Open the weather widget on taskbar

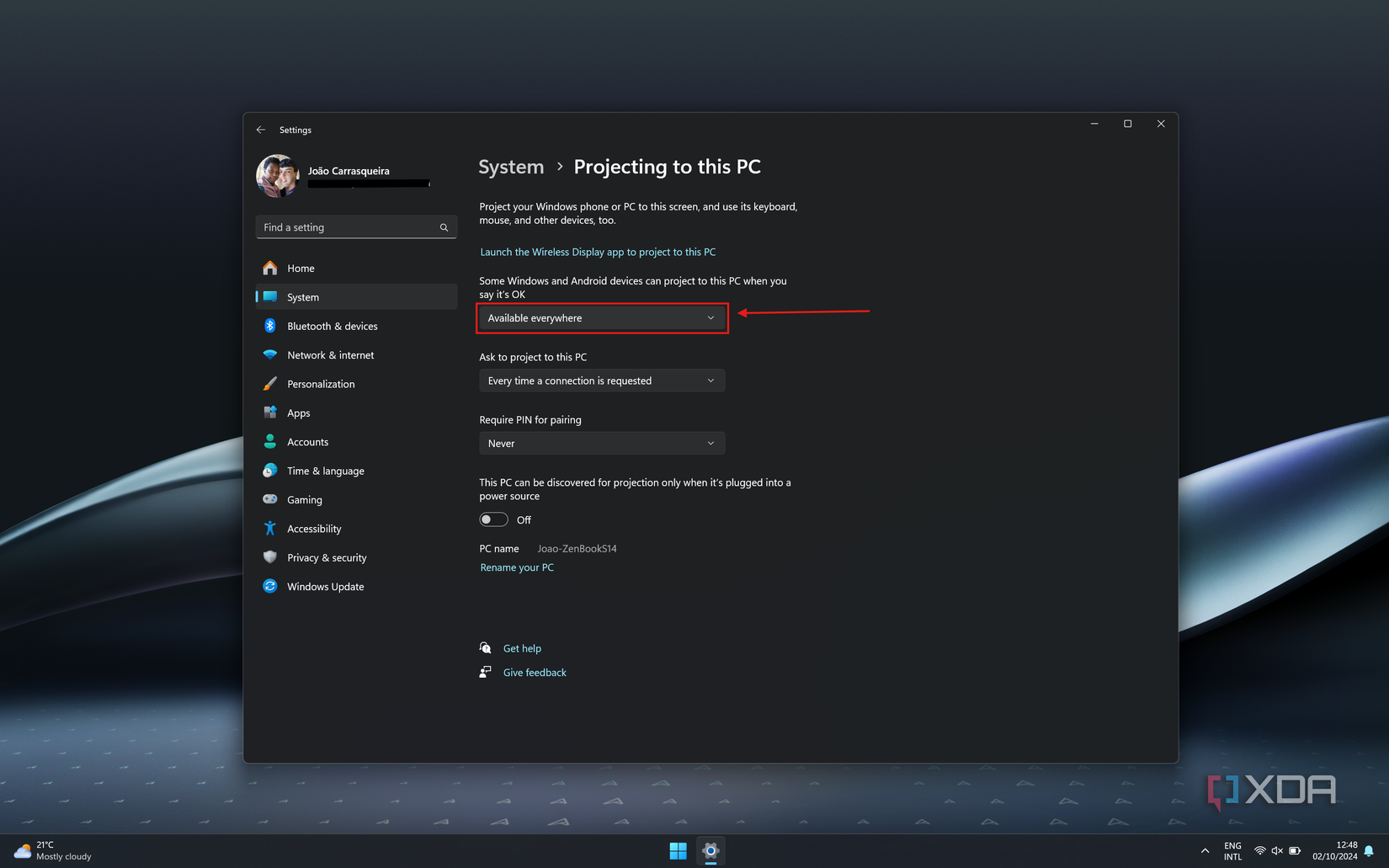coord(52,851)
